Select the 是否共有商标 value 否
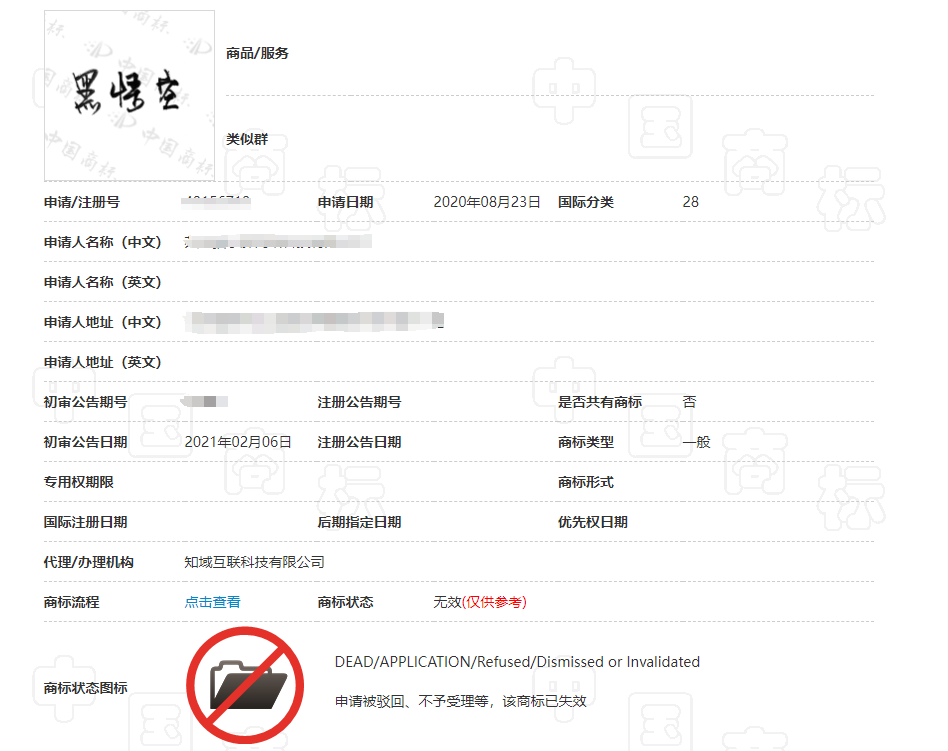This screenshot has height=751, width=948. tap(689, 401)
